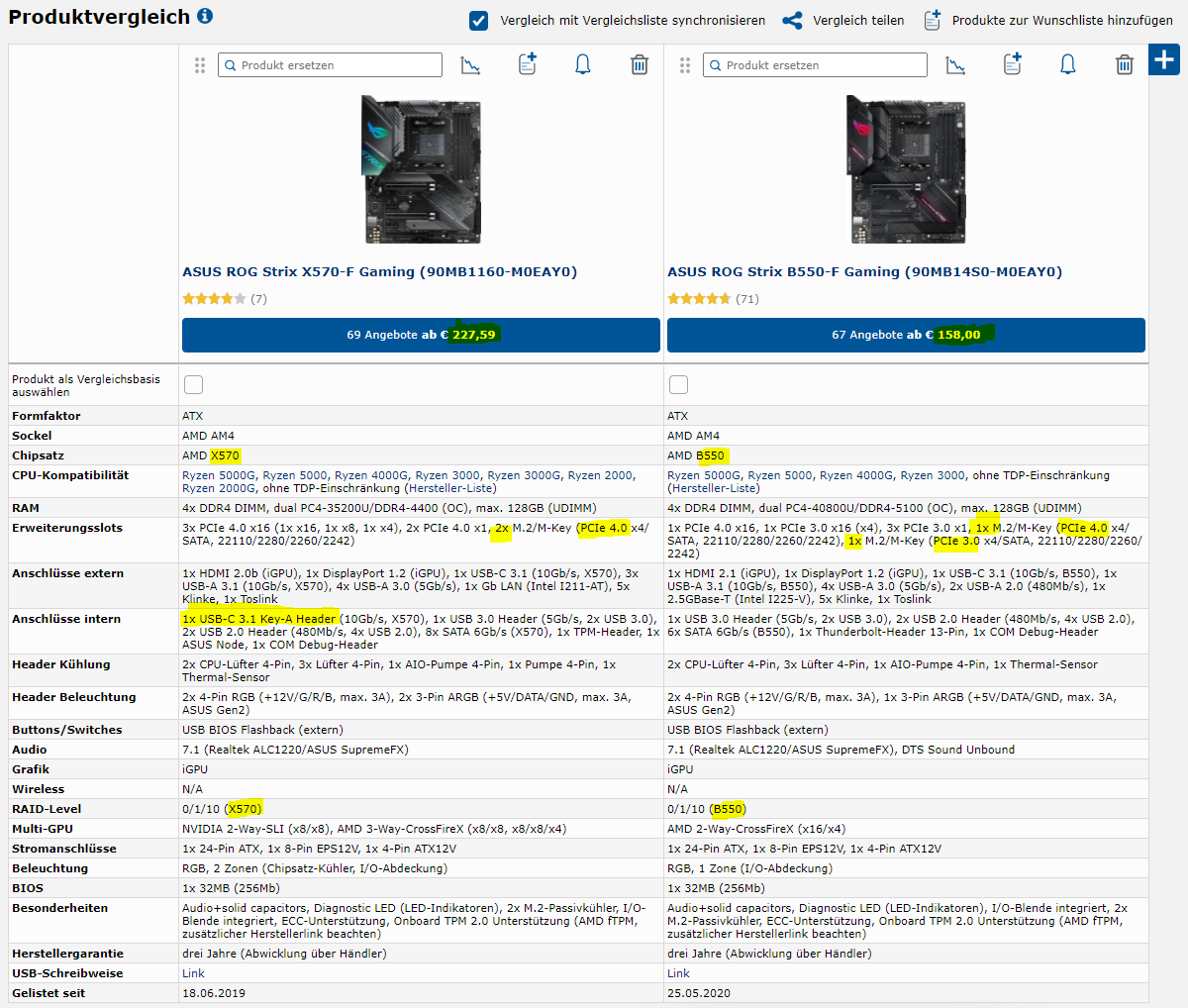Viewport: 1188px width, 1008px height.
Task: Click the Header Kühlung row label
Action: coord(61,664)
